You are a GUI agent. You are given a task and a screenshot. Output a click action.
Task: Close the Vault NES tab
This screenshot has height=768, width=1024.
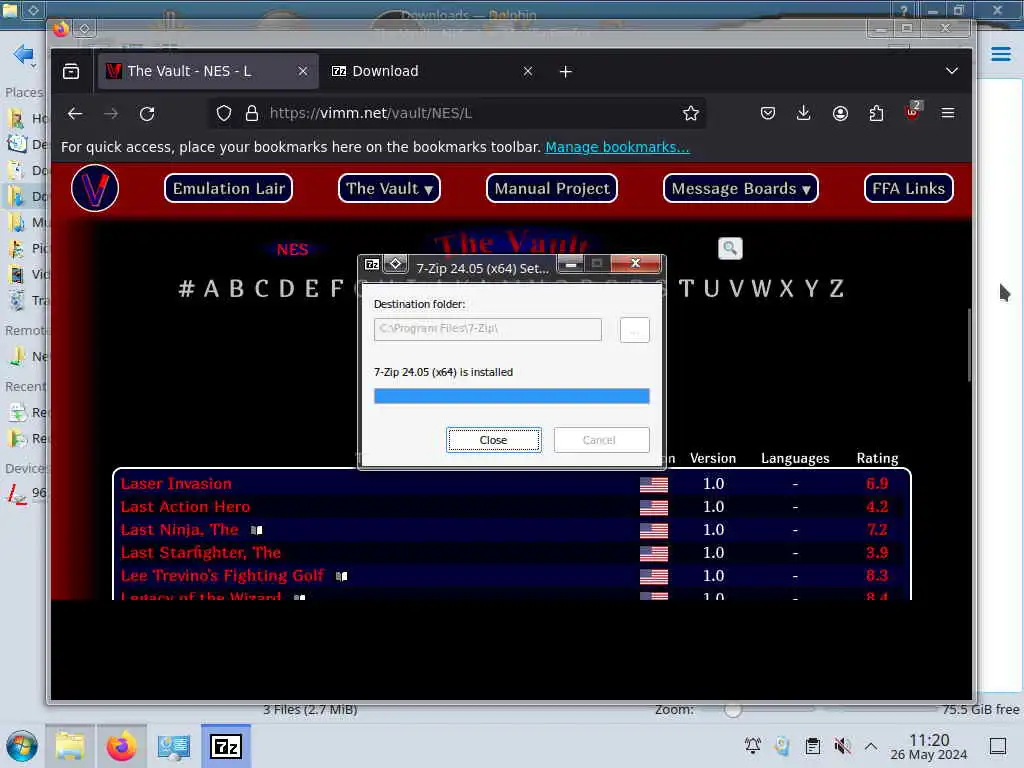303,71
